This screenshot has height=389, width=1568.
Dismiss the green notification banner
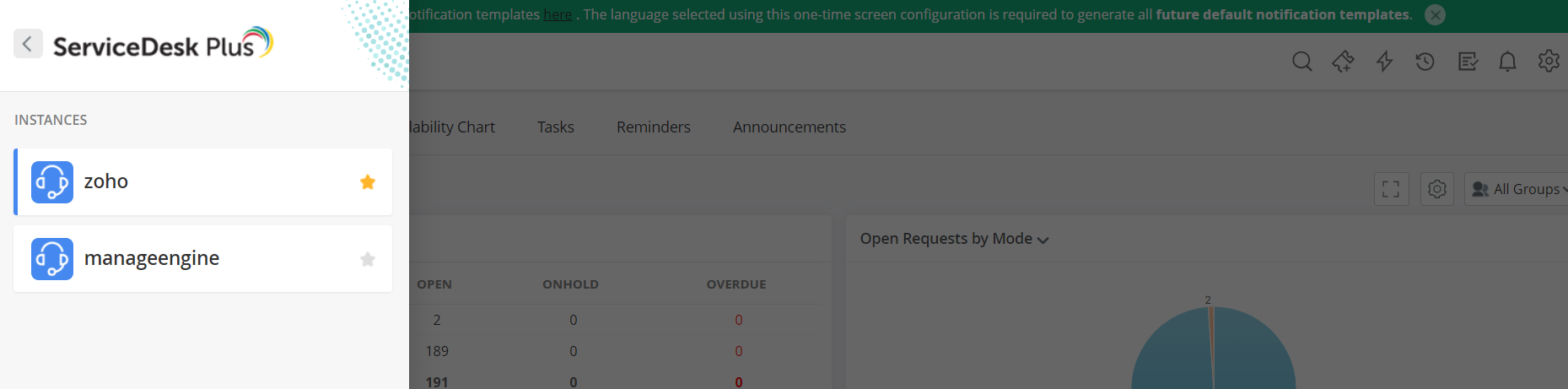coord(1435,15)
